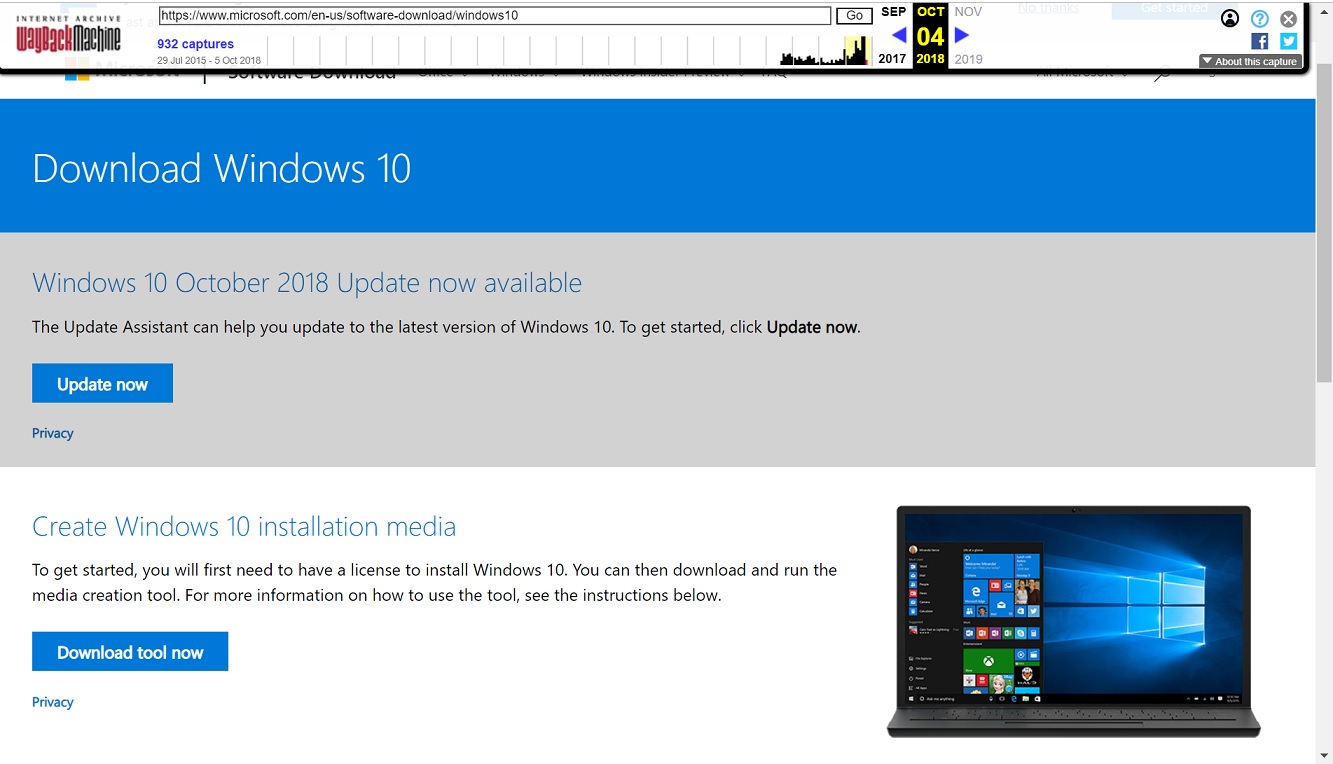Close the Wayback Machine toolbar

coord(1289,18)
